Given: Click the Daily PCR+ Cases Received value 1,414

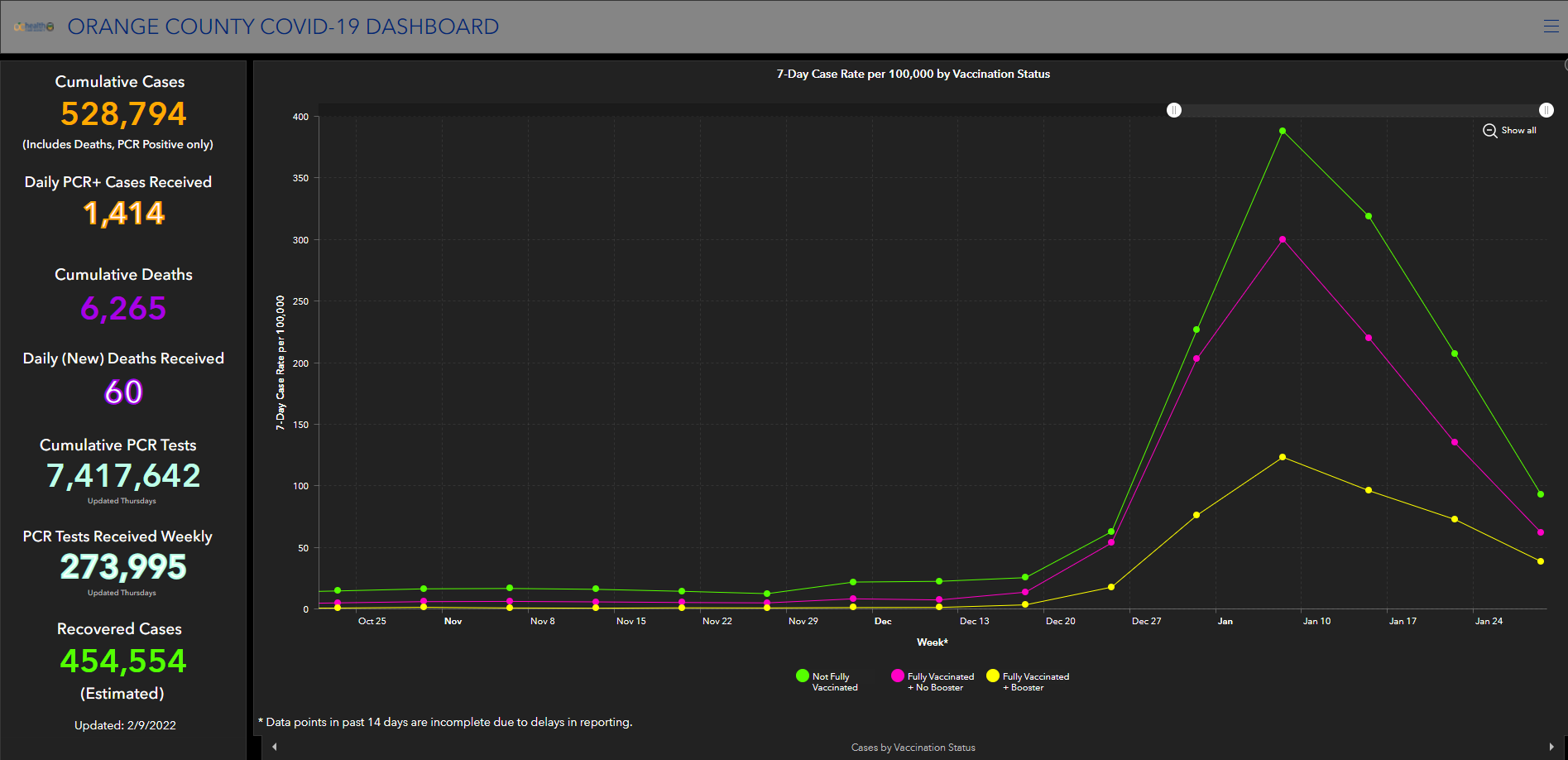Looking at the screenshot, I should point(123,214).
